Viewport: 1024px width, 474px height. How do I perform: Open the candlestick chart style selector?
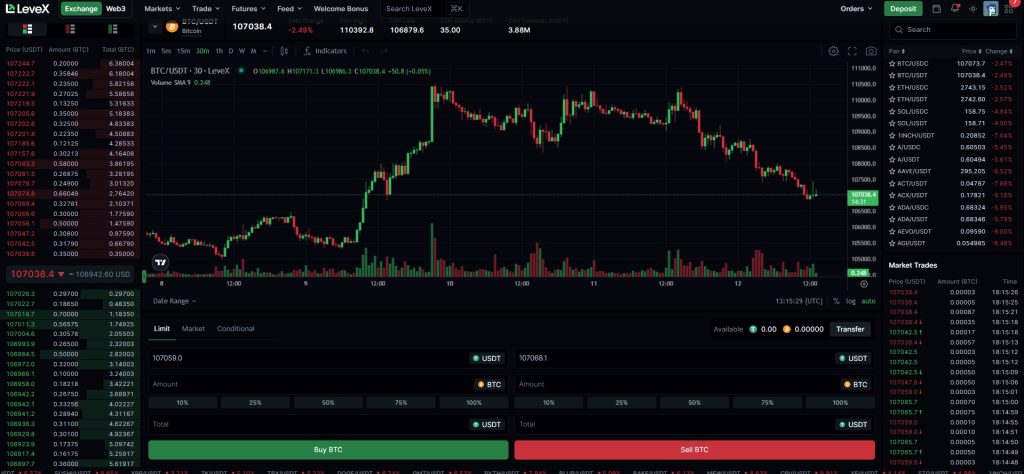284,51
